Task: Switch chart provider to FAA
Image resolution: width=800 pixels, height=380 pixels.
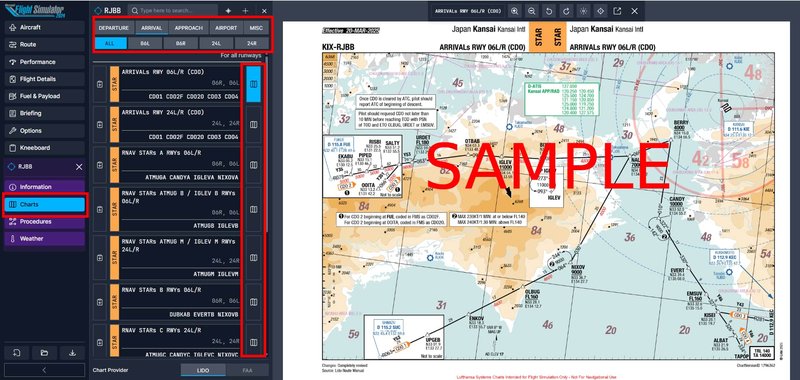Action: 247,370
